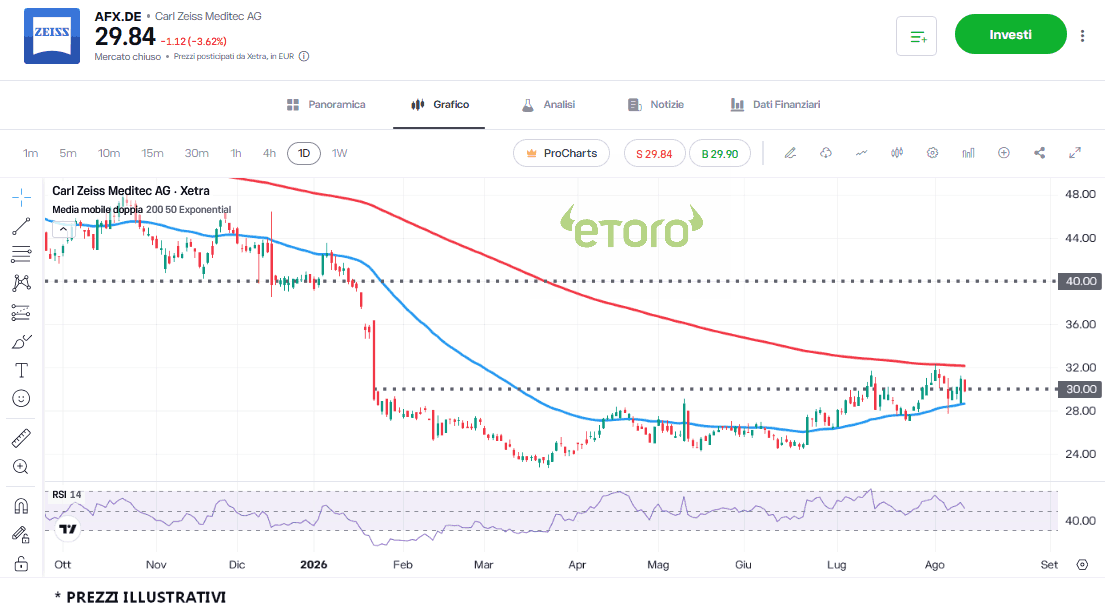Screen dimensions: 1105x607
Task: Click the 40.00 price level label
Action: [1080, 281]
